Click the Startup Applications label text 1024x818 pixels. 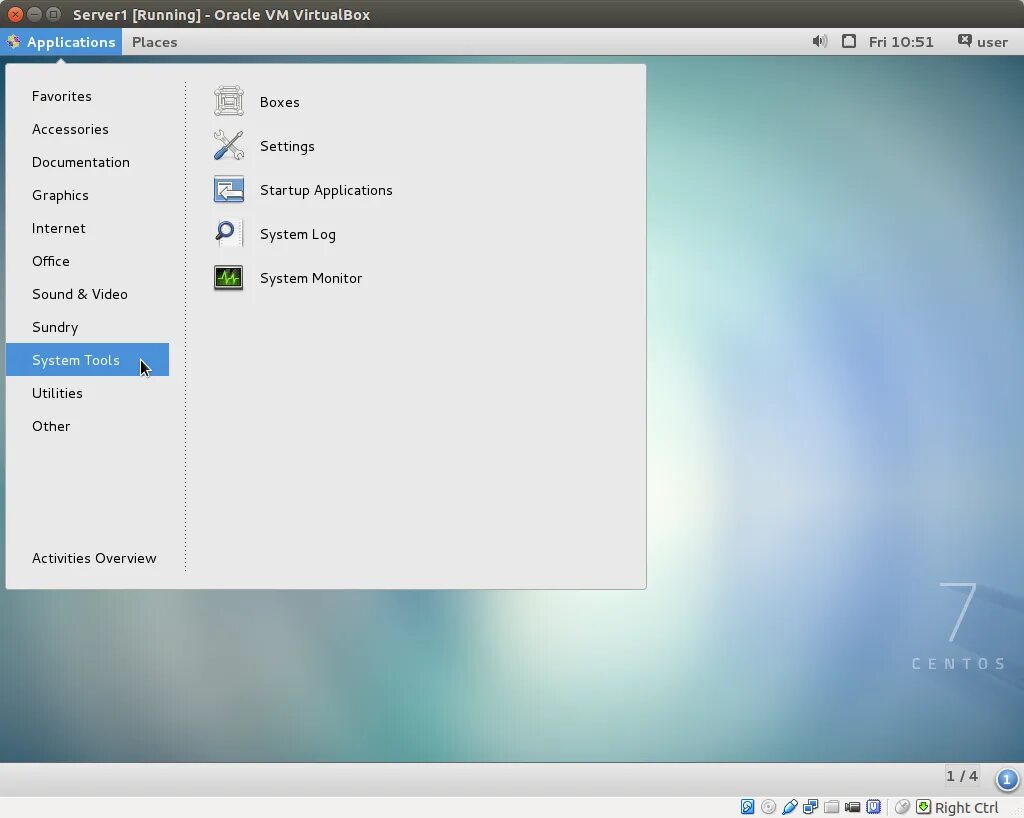point(326,190)
